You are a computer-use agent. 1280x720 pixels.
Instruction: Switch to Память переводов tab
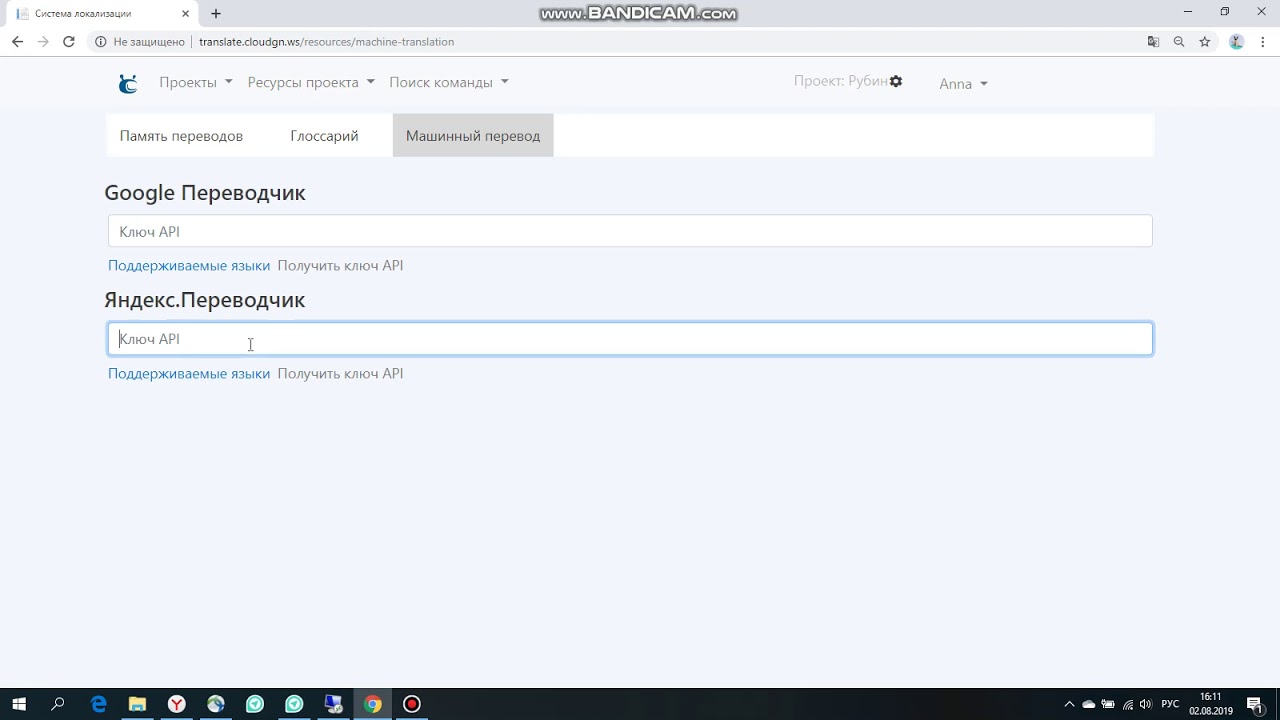[x=181, y=136]
